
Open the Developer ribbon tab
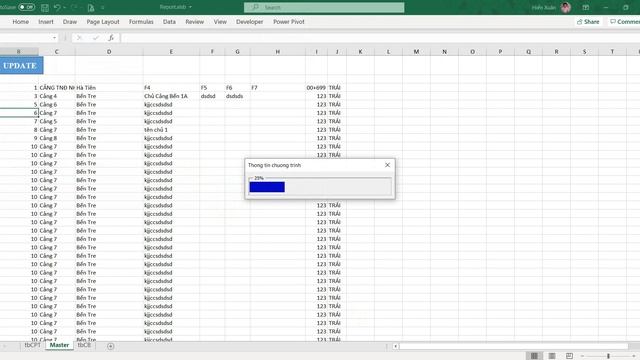coord(249,22)
